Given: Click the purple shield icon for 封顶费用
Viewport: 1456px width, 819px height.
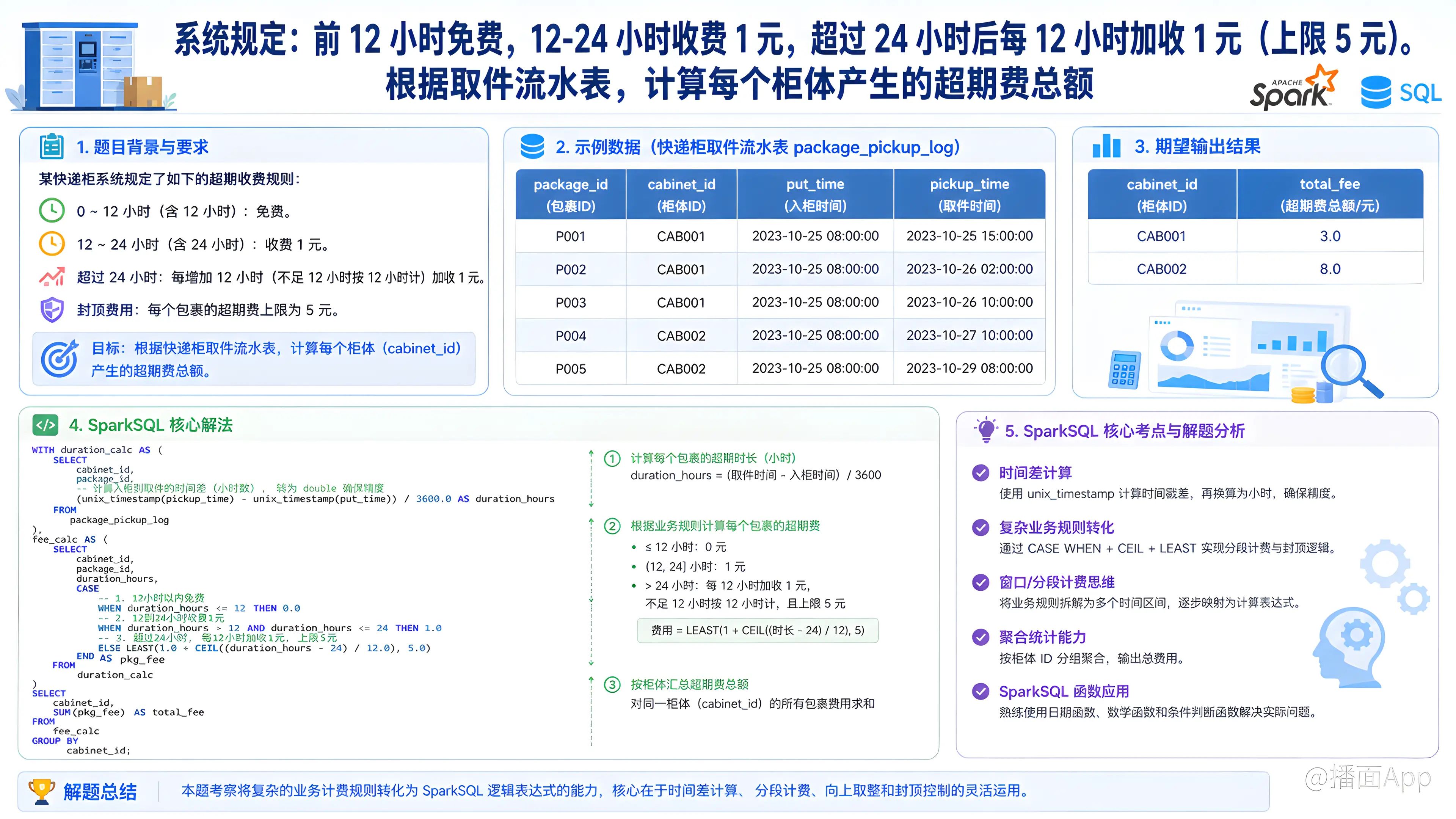Looking at the screenshot, I should (52, 310).
